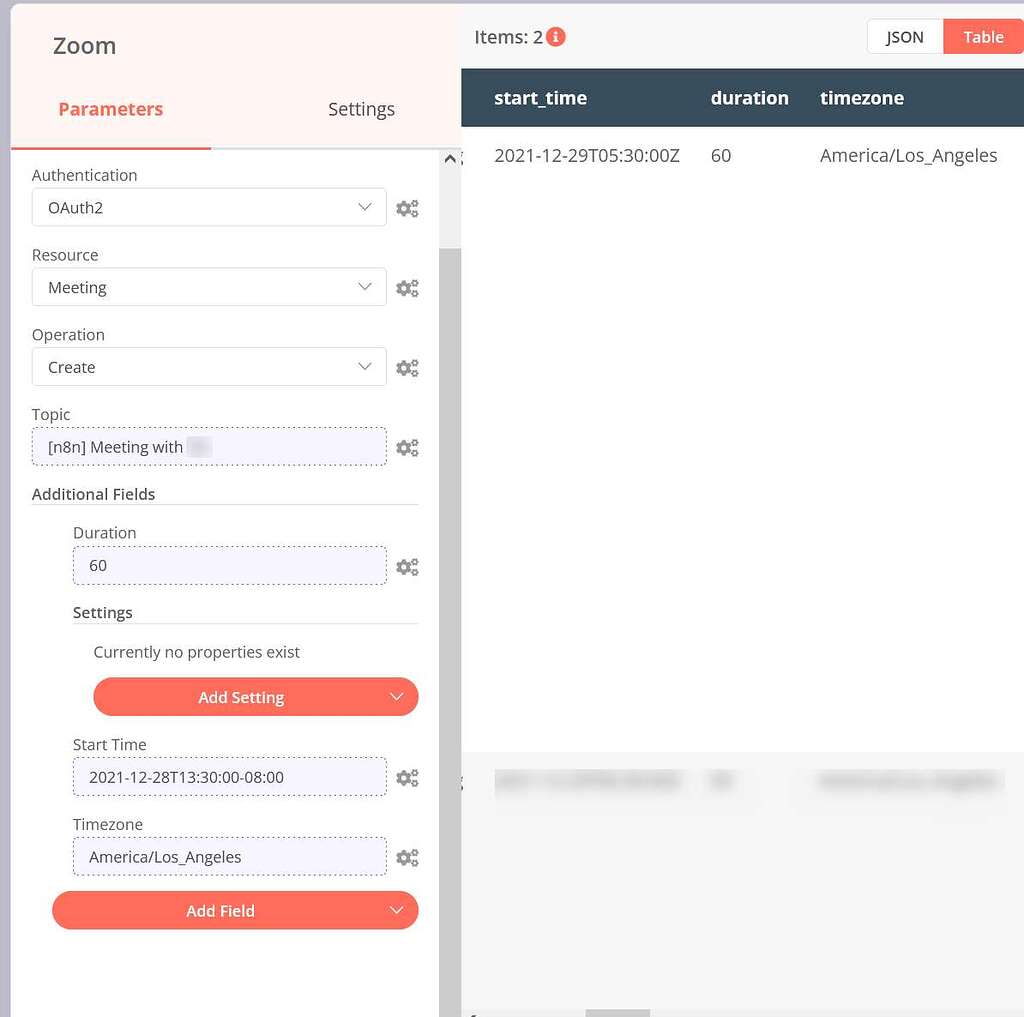Open the gear options for Authentication field
The width and height of the screenshot is (1024, 1017).
pyautogui.click(x=408, y=208)
